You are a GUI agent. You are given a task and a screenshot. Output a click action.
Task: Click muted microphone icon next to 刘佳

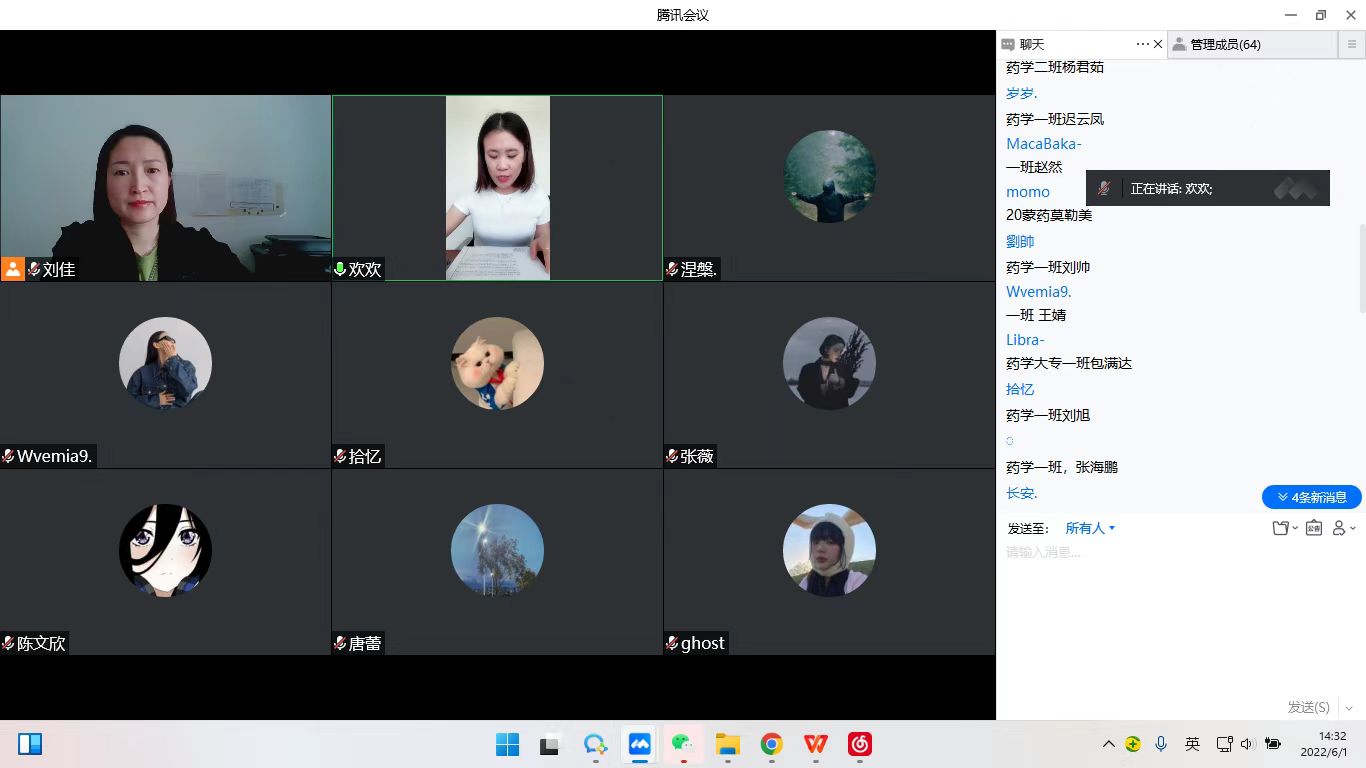point(34,269)
